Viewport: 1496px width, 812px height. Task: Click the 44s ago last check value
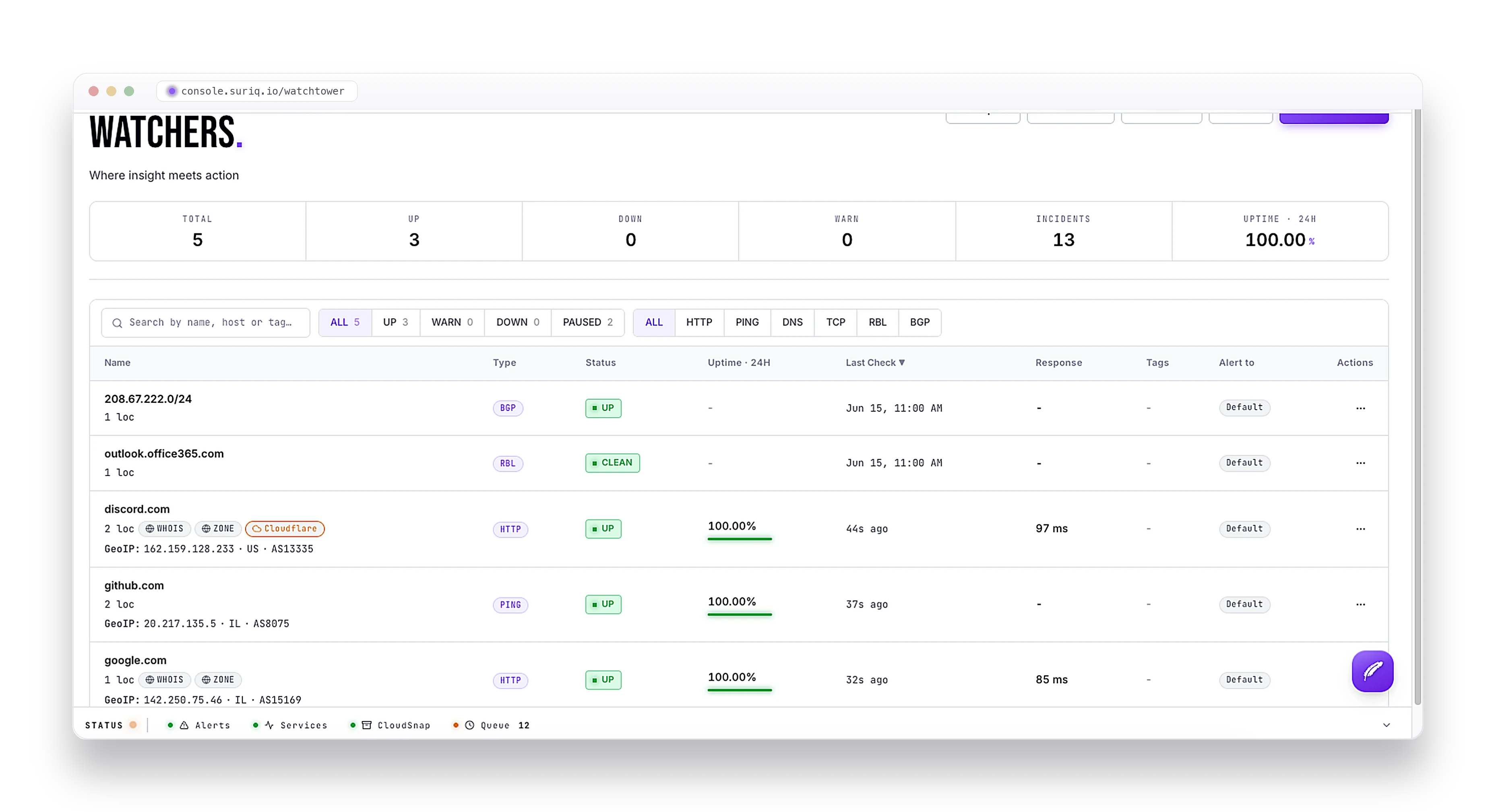866,529
